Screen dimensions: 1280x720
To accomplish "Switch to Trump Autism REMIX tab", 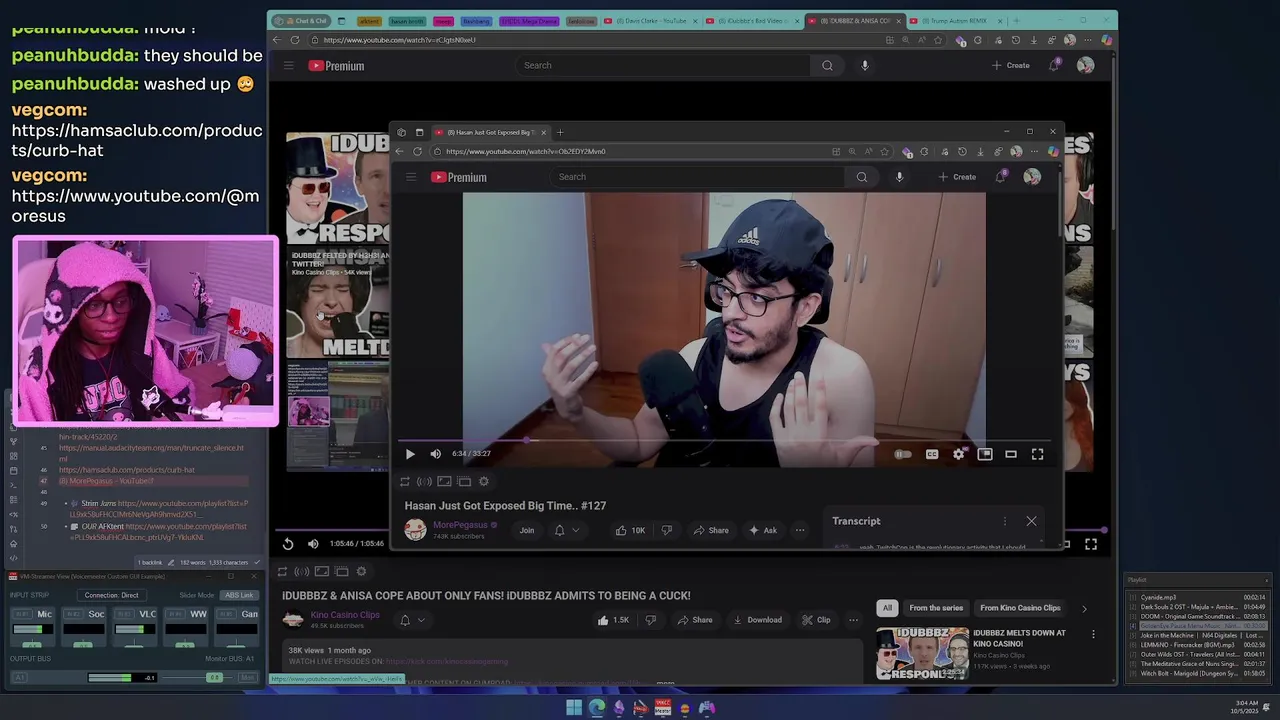I will coord(955,21).
